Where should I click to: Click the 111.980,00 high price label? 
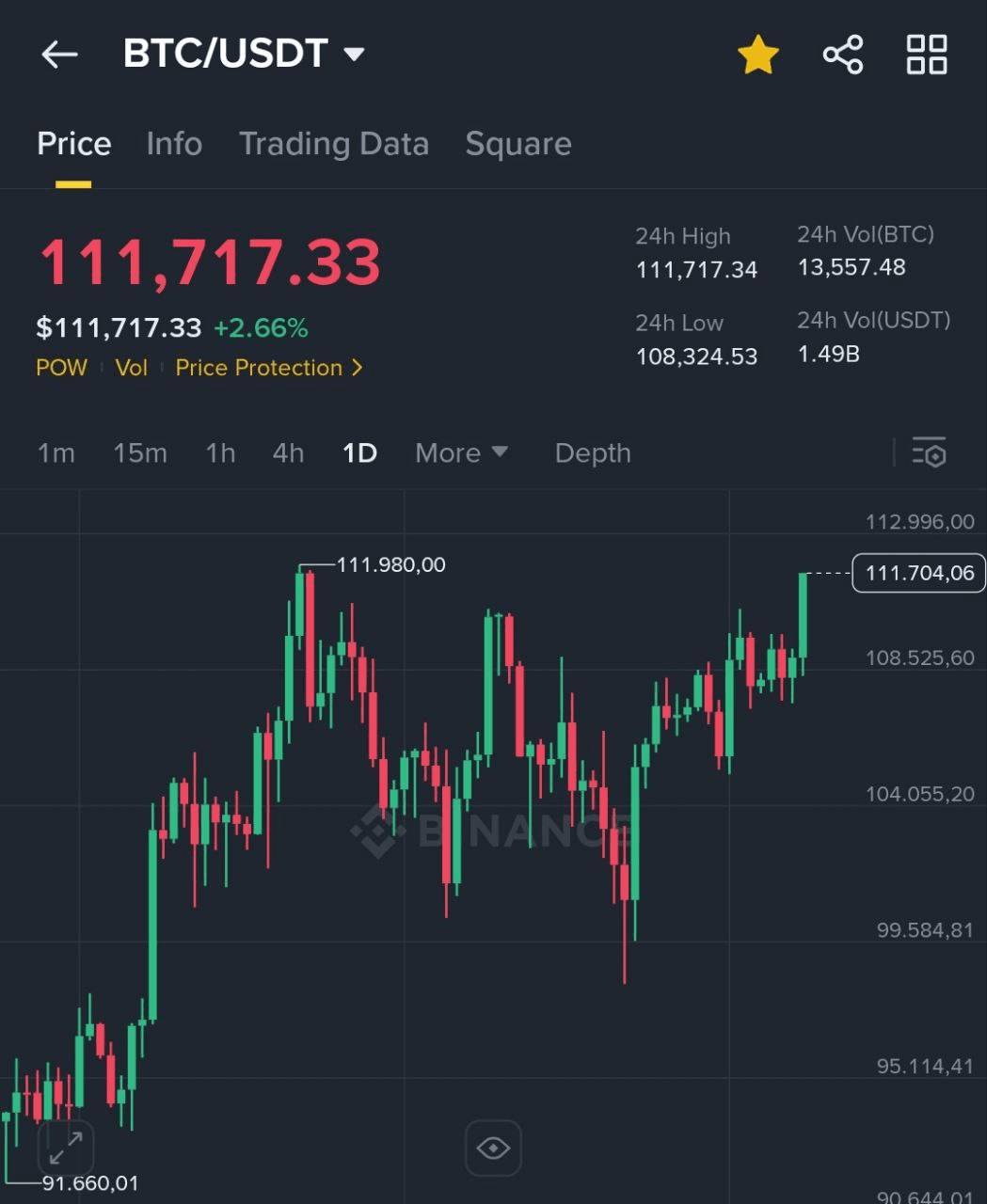pyautogui.click(x=390, y=564)
